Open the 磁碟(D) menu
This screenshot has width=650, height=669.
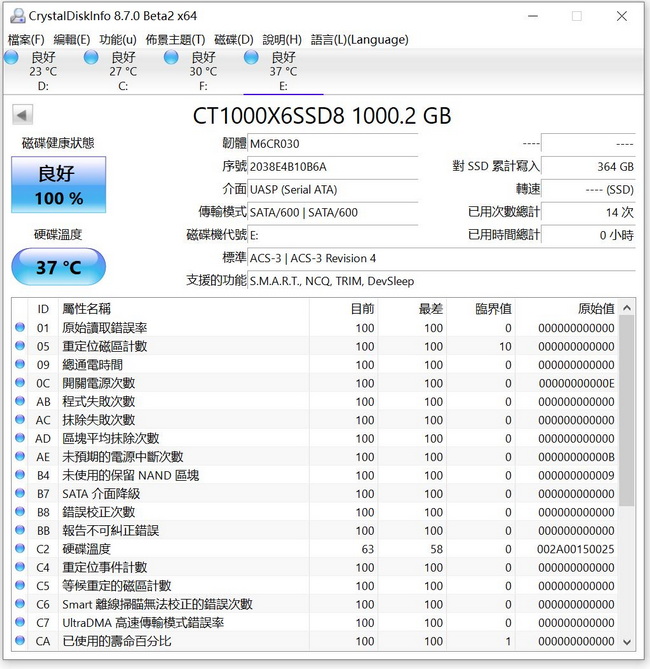[x=234, y=40]
